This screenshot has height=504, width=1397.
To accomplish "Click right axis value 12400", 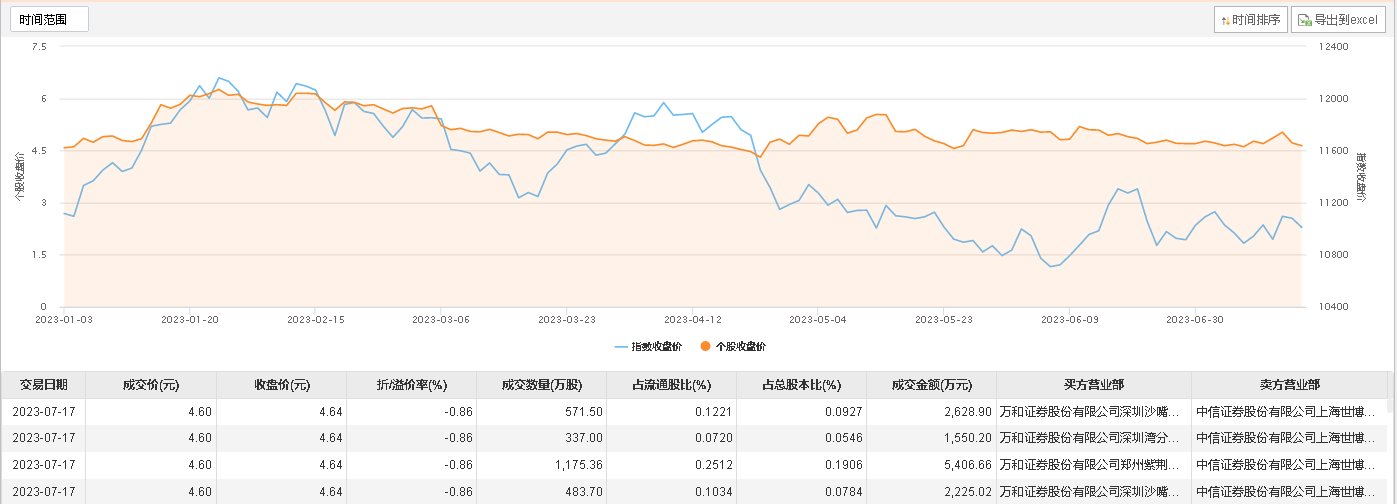I will click(1336, 47).
